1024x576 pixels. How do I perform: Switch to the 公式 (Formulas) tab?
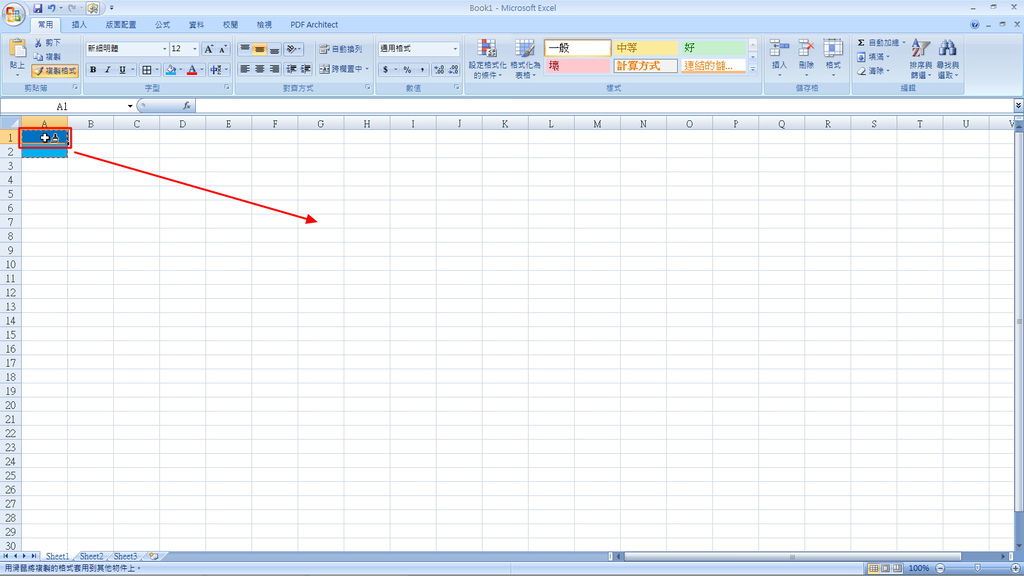(163, 25)
